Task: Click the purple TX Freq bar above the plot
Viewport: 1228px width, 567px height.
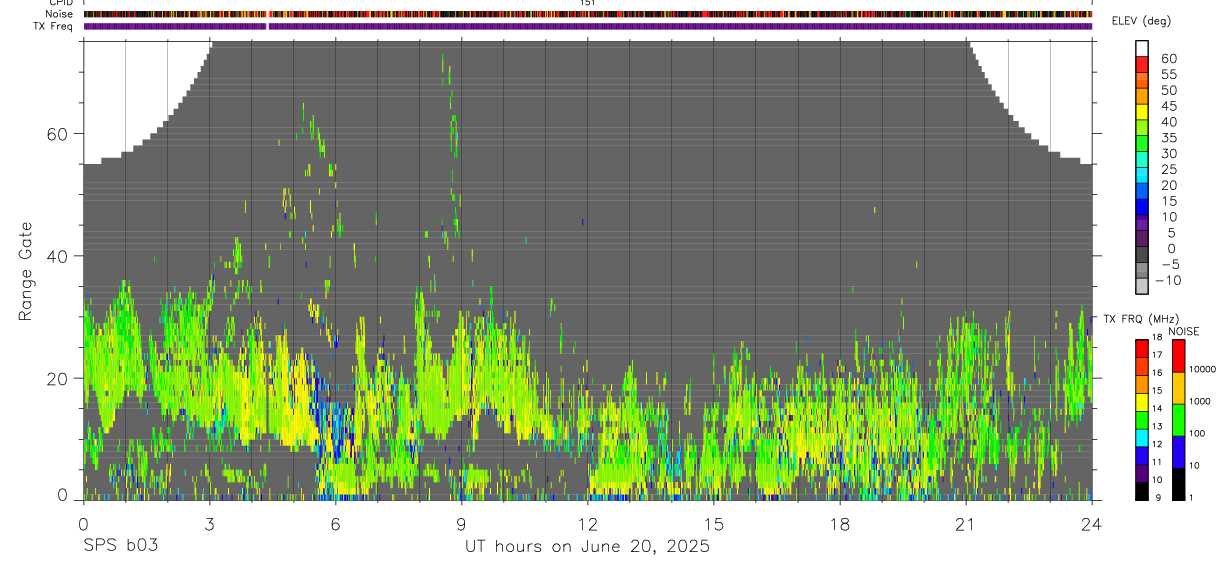Action: point(588,26)
